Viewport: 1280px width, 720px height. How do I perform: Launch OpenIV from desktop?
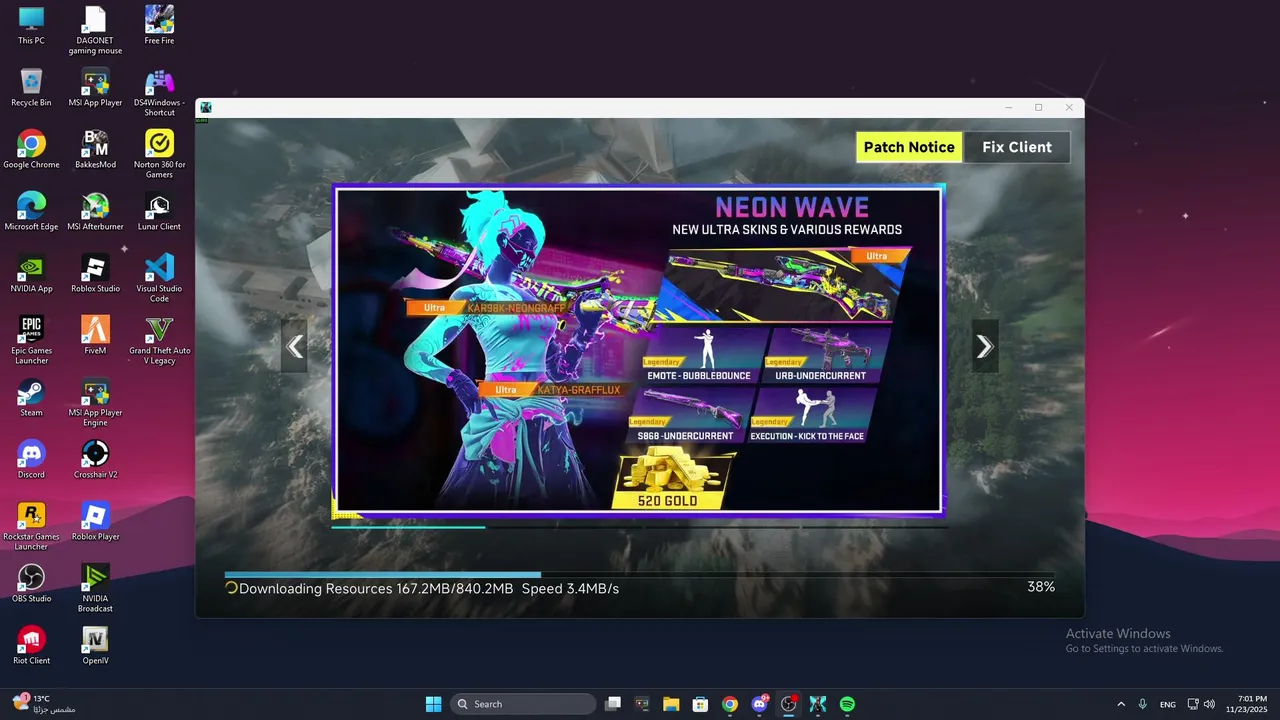(95, 646)
